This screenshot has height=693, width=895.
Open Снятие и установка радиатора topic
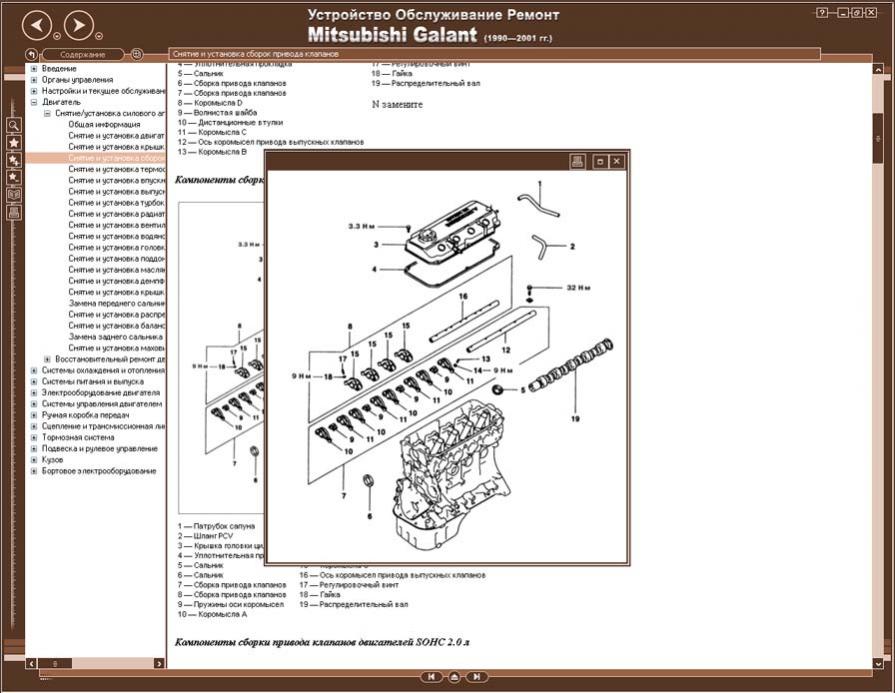tap(116, 213)
